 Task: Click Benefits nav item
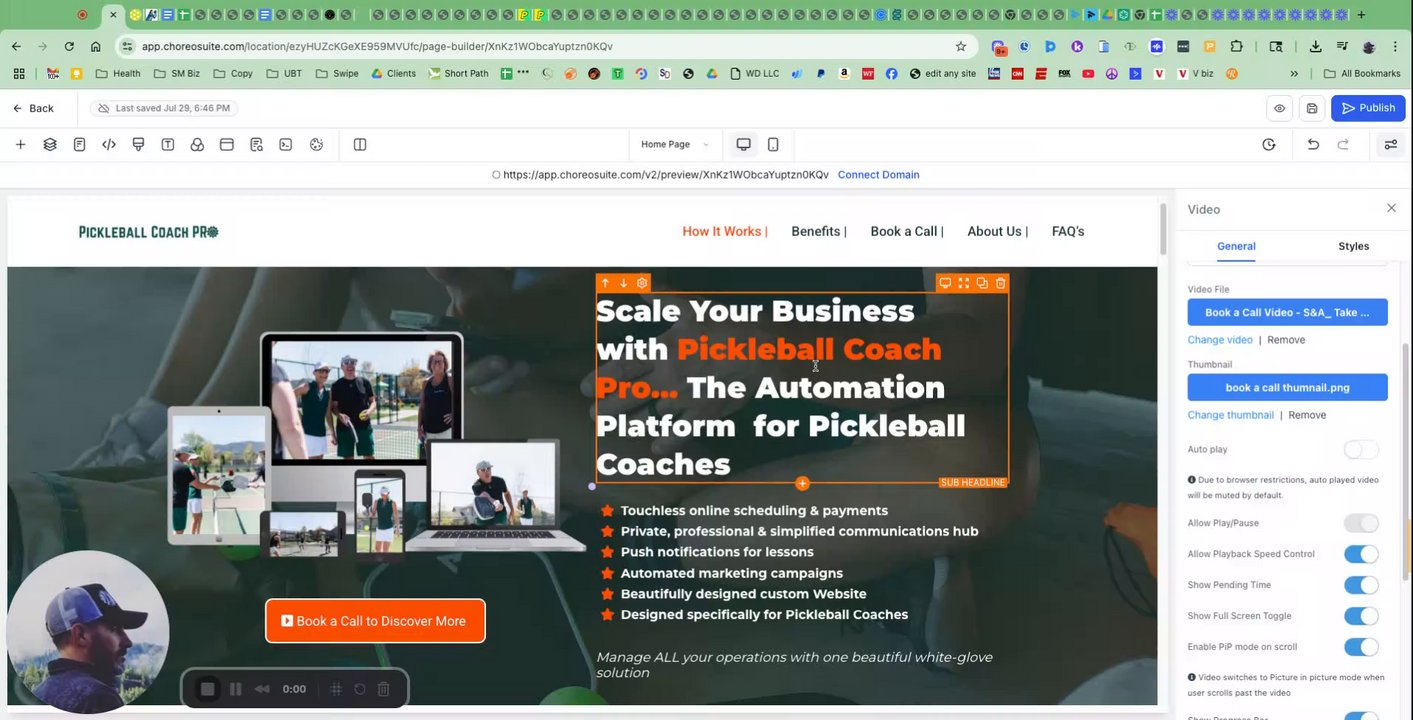point(819,231)
